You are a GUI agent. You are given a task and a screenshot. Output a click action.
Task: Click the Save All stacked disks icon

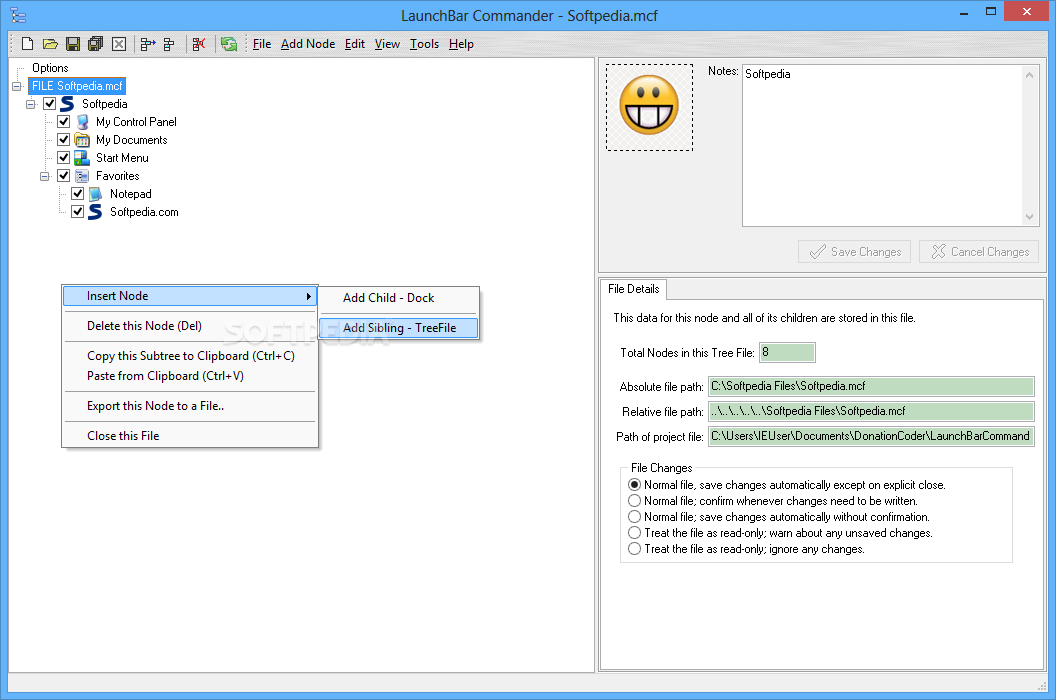[96, 44]
